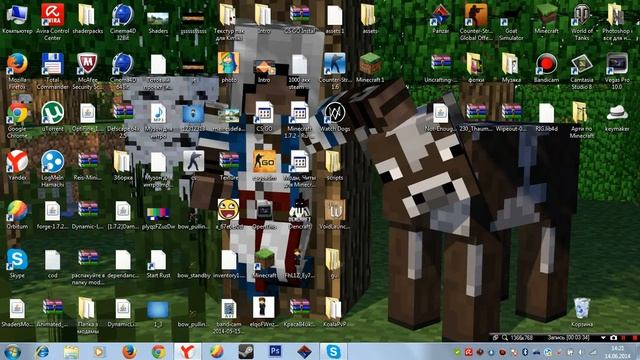Open Steam from the taskbar

246,351
